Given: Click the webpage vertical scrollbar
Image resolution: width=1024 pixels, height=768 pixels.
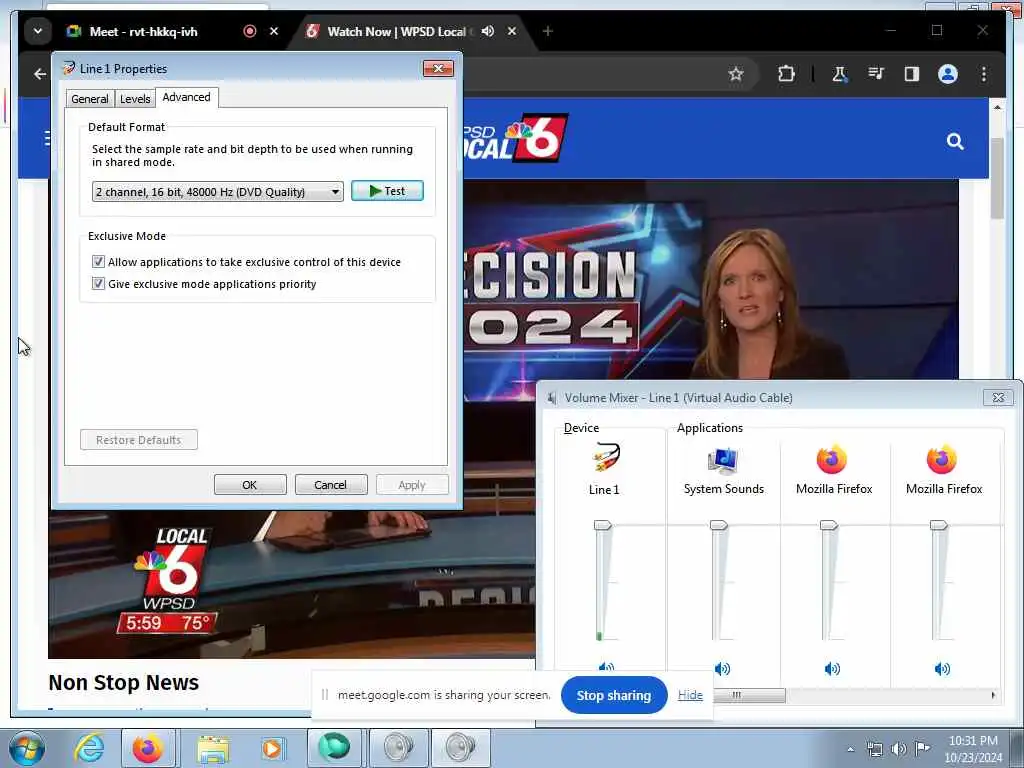Looking at the screenshot, I should tap(997, 178).
